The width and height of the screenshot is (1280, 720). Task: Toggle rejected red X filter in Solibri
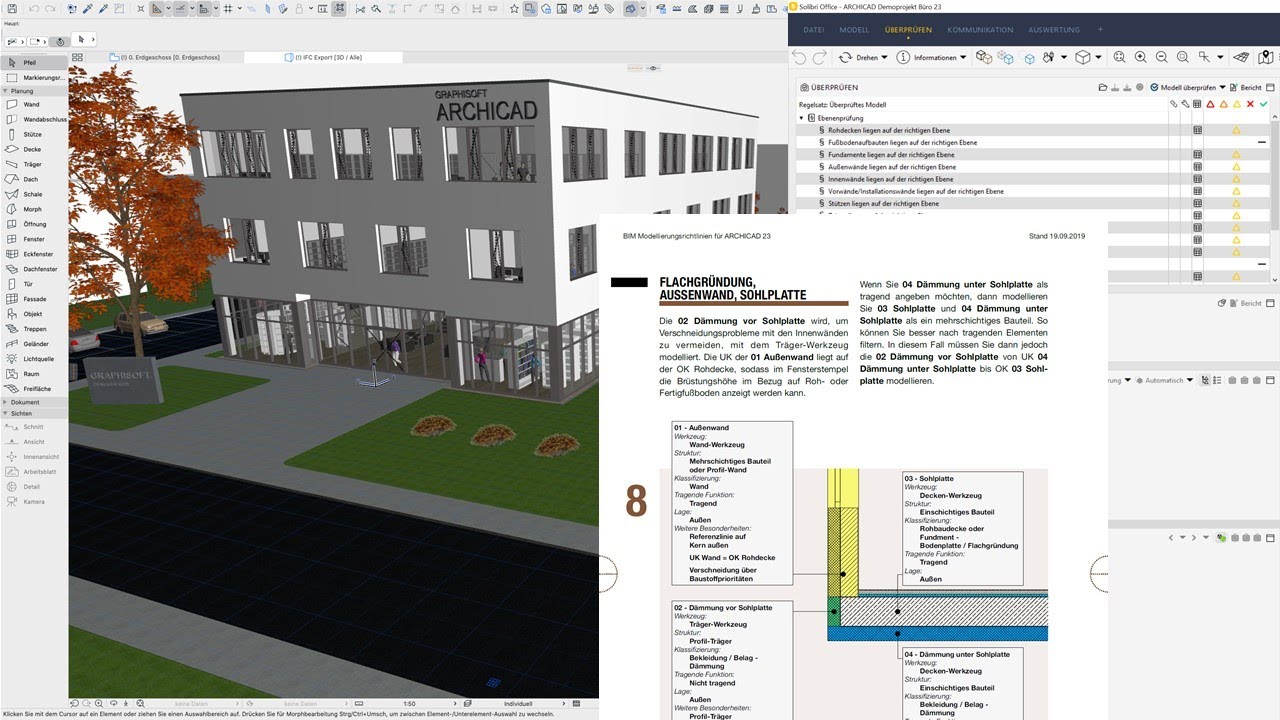click(1250, 104)
